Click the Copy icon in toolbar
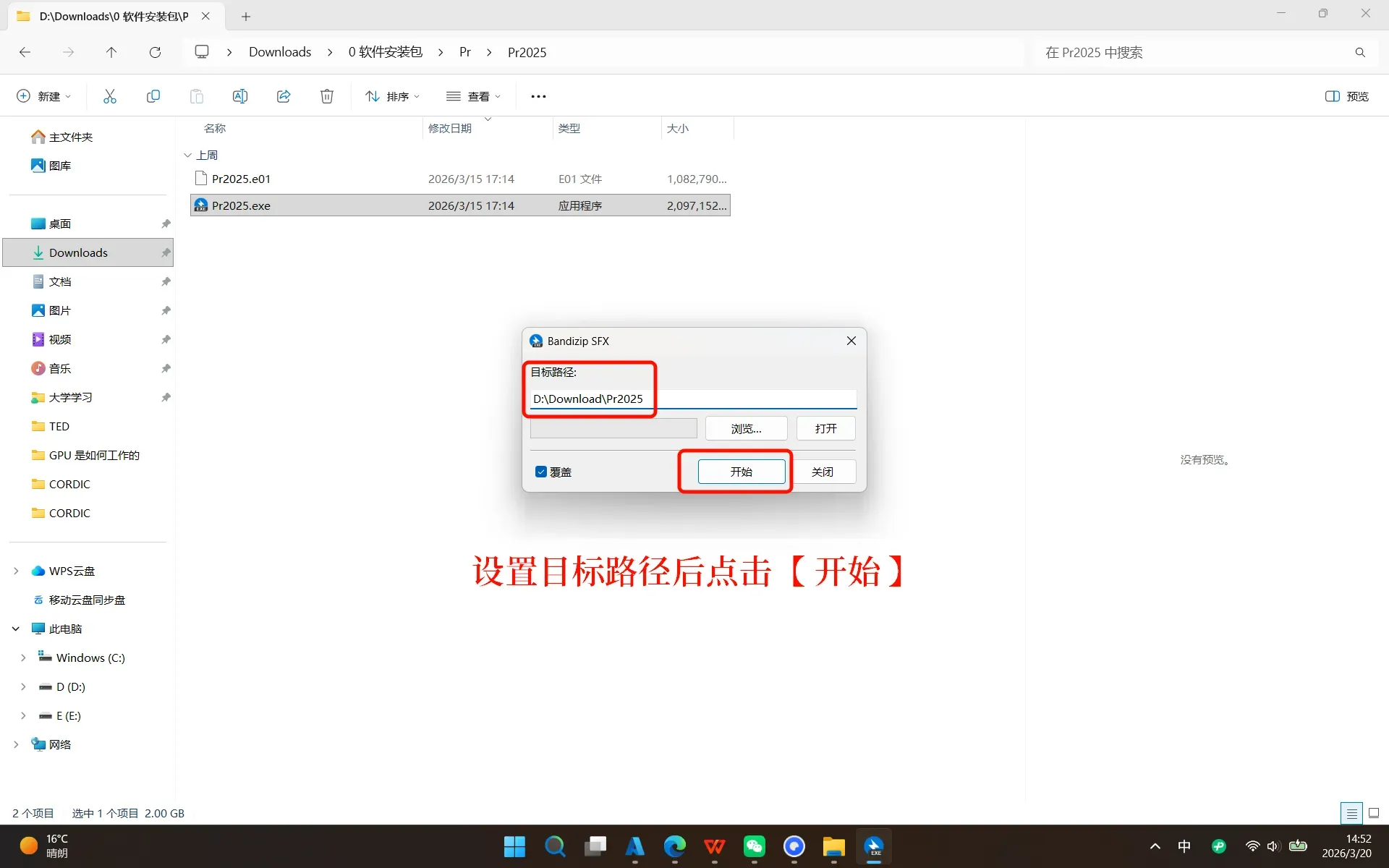1389x868 pixels. 153,96
